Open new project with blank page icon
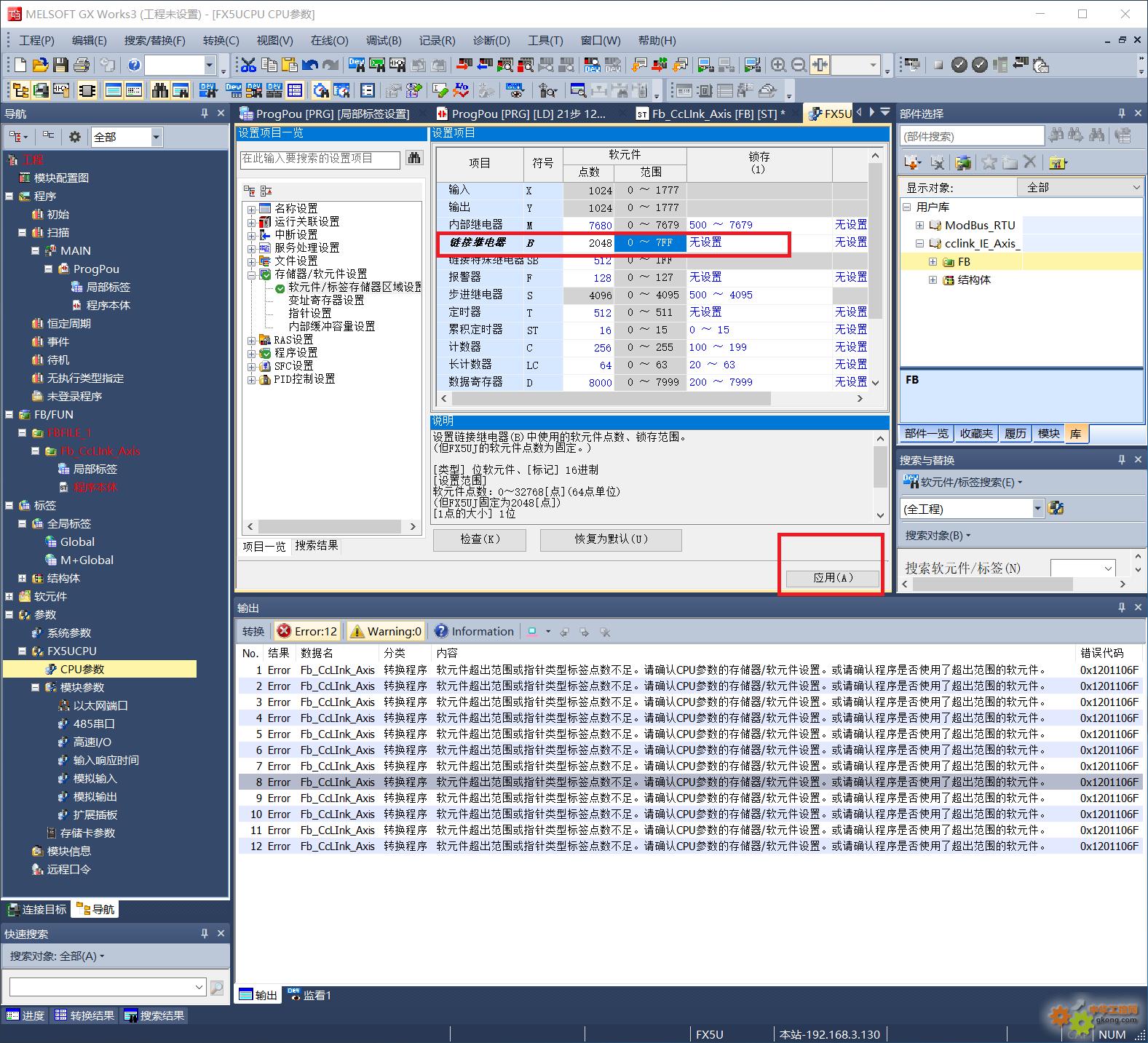The height and width of the screenshot is (1043, 1148). (20, 66)
